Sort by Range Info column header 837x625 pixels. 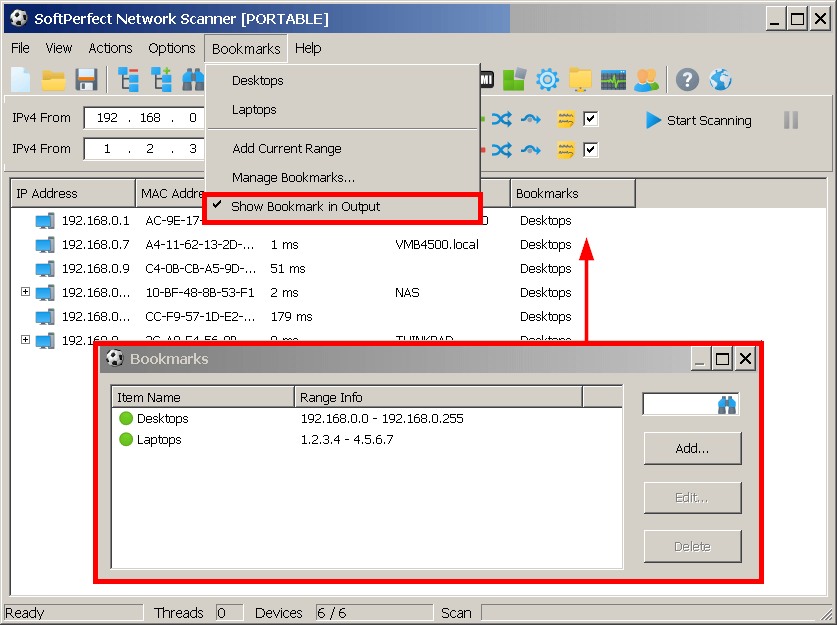pos(438,397)
